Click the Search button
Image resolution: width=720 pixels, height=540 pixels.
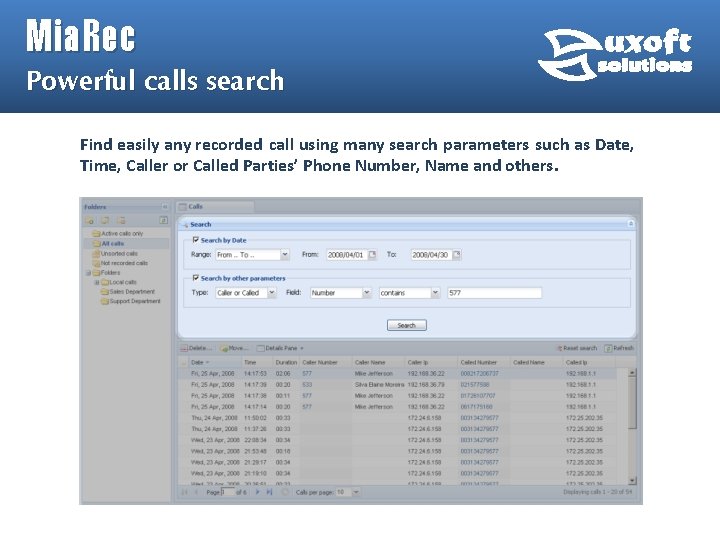pyautogui.click(x=406, y=325)
